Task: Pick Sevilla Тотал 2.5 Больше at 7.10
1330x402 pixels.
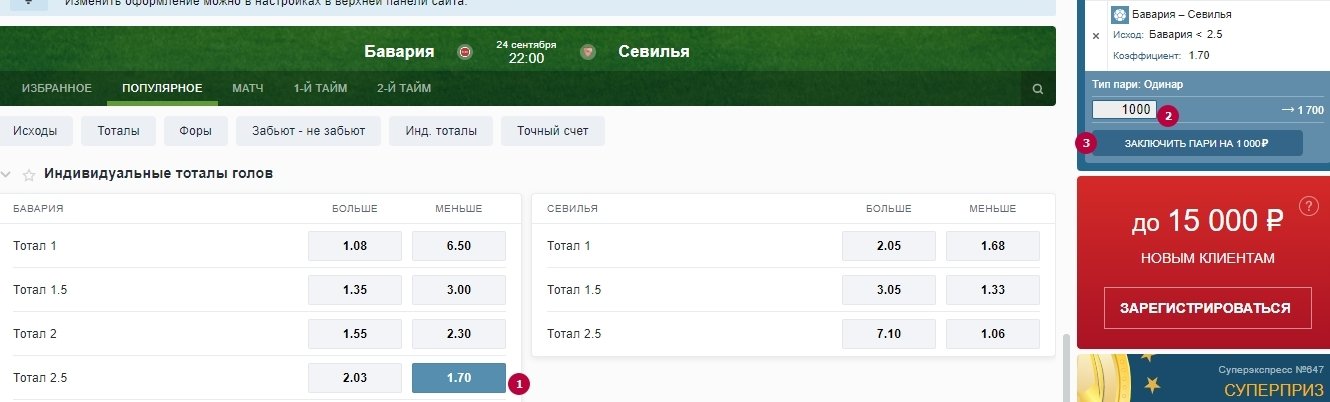Action: click(x=888, y=334)
